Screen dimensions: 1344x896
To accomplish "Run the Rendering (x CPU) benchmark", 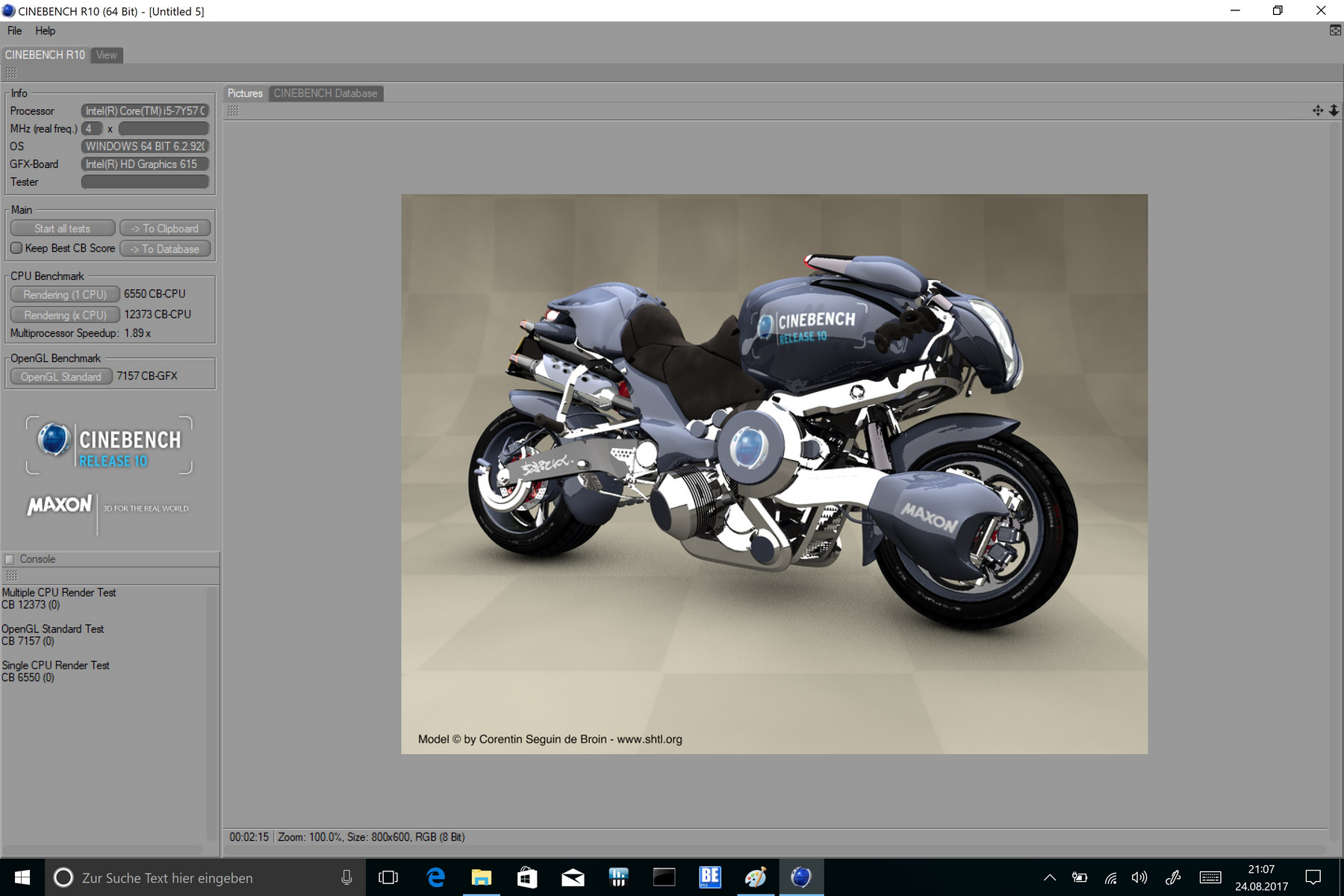I will tap(65, 315).
